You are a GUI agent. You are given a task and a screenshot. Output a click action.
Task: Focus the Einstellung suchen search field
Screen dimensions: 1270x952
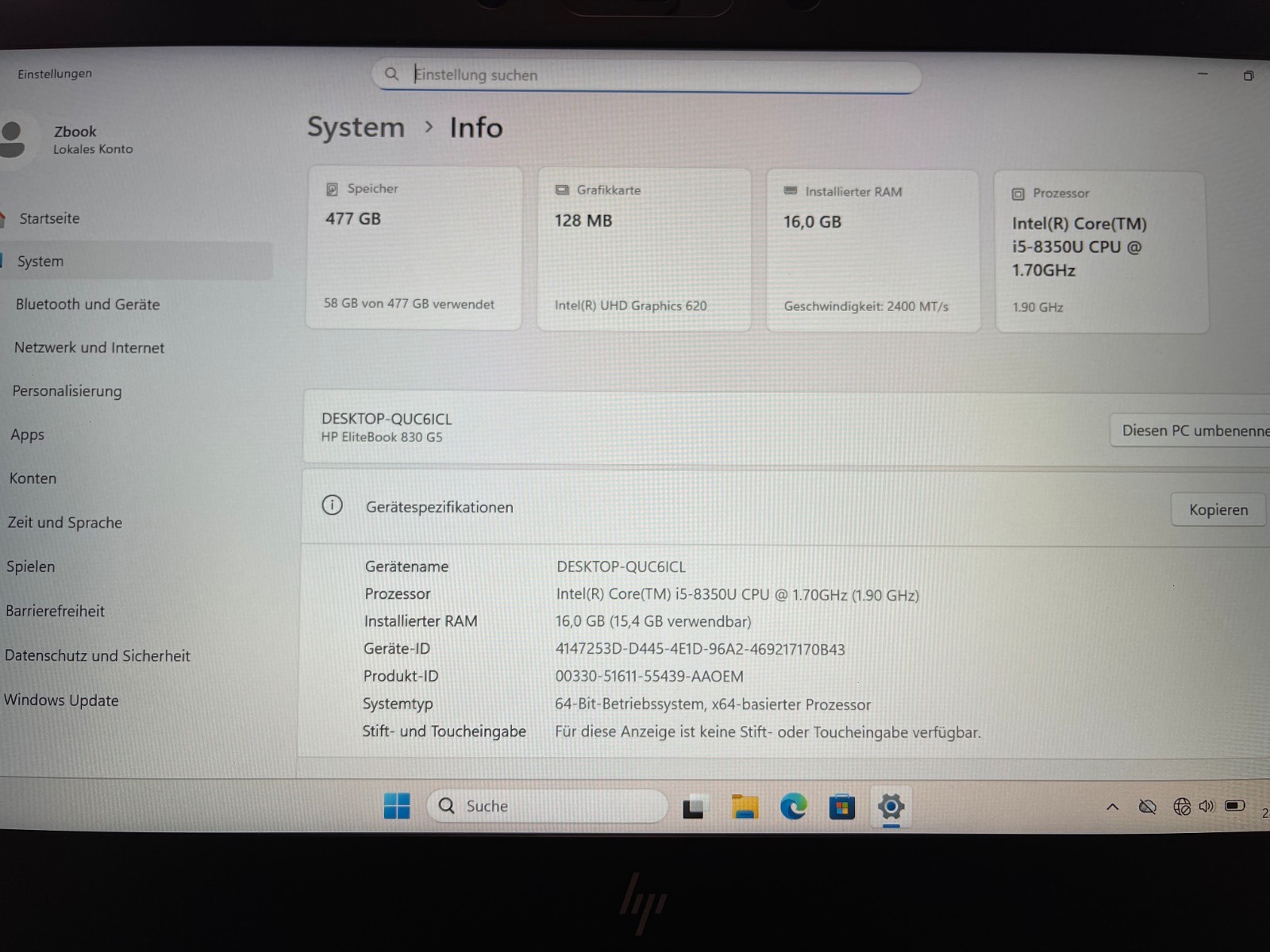pyautogui.click(x=647, y=75)
